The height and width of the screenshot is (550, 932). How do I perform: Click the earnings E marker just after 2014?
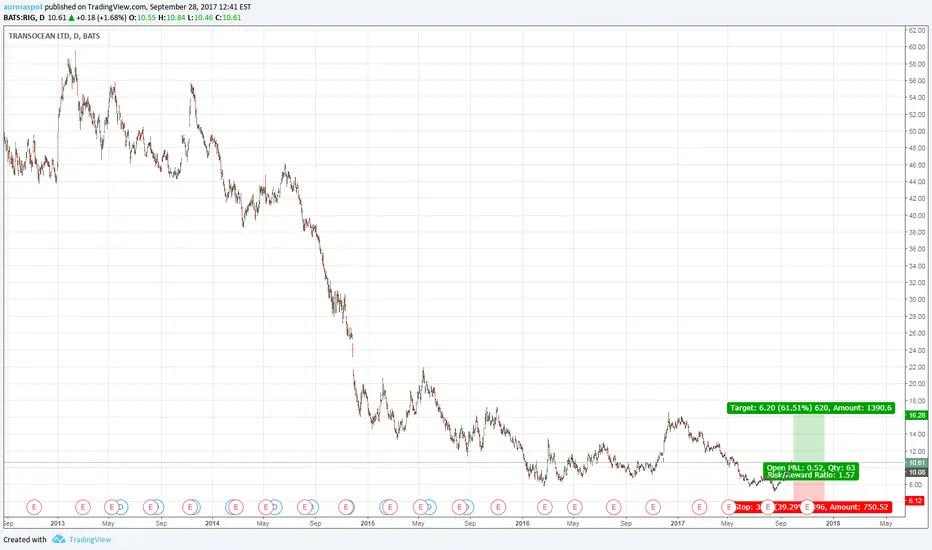coord(236,507)
